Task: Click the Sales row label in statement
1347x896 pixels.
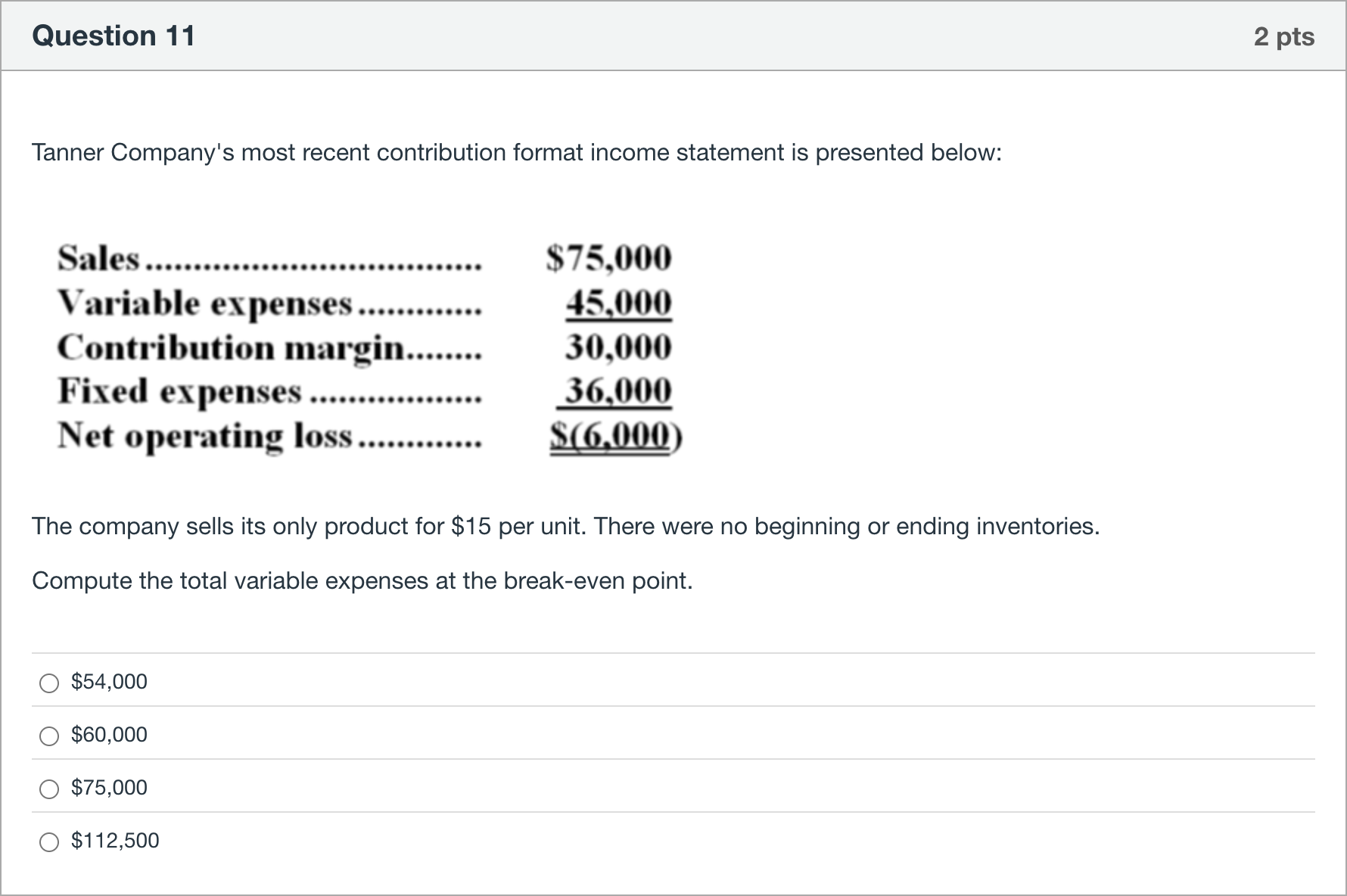Action: 99,258
